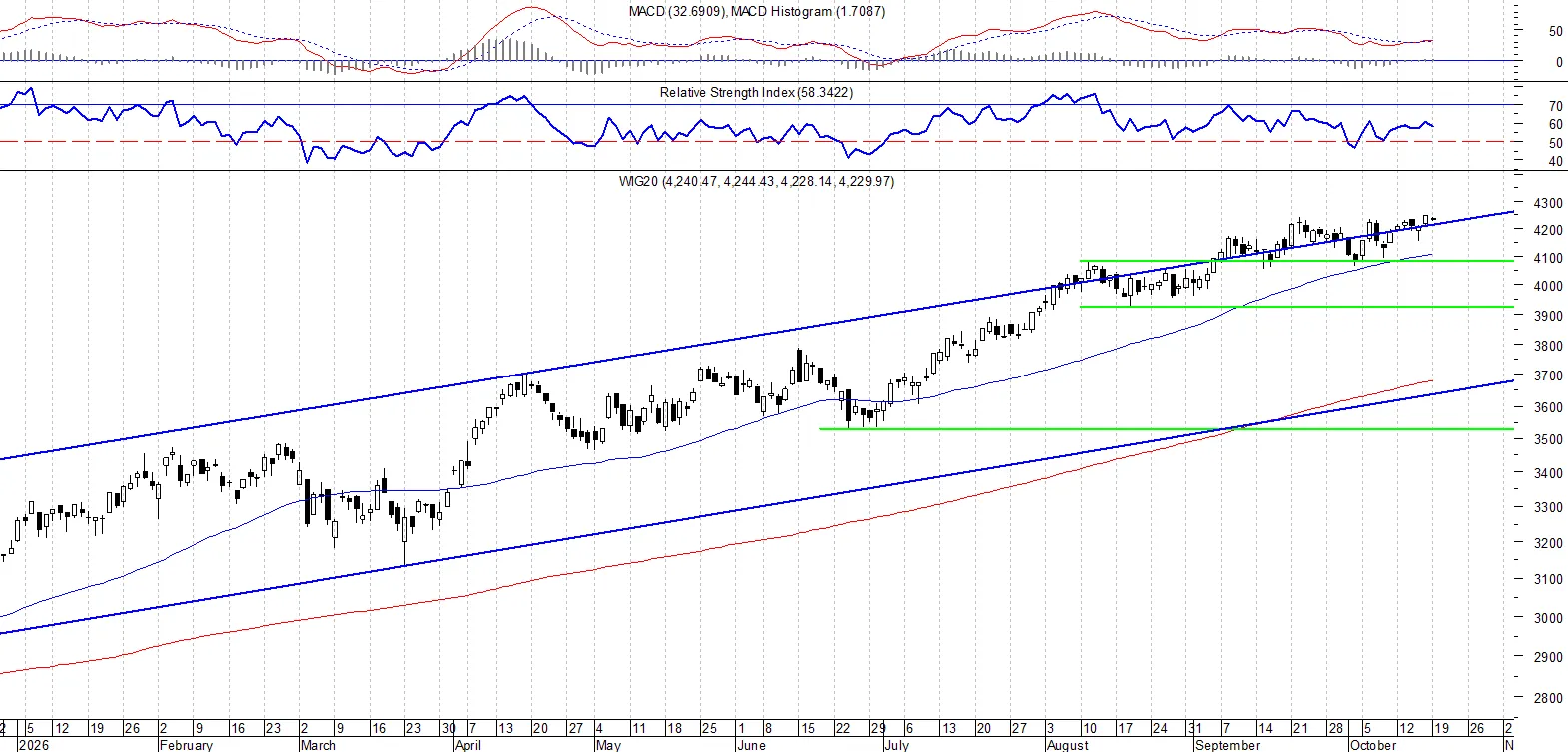Viewport: 1568px width, 752px height.
Task: Click the 4200 price axis label
Action: (x=1548, y=230)
